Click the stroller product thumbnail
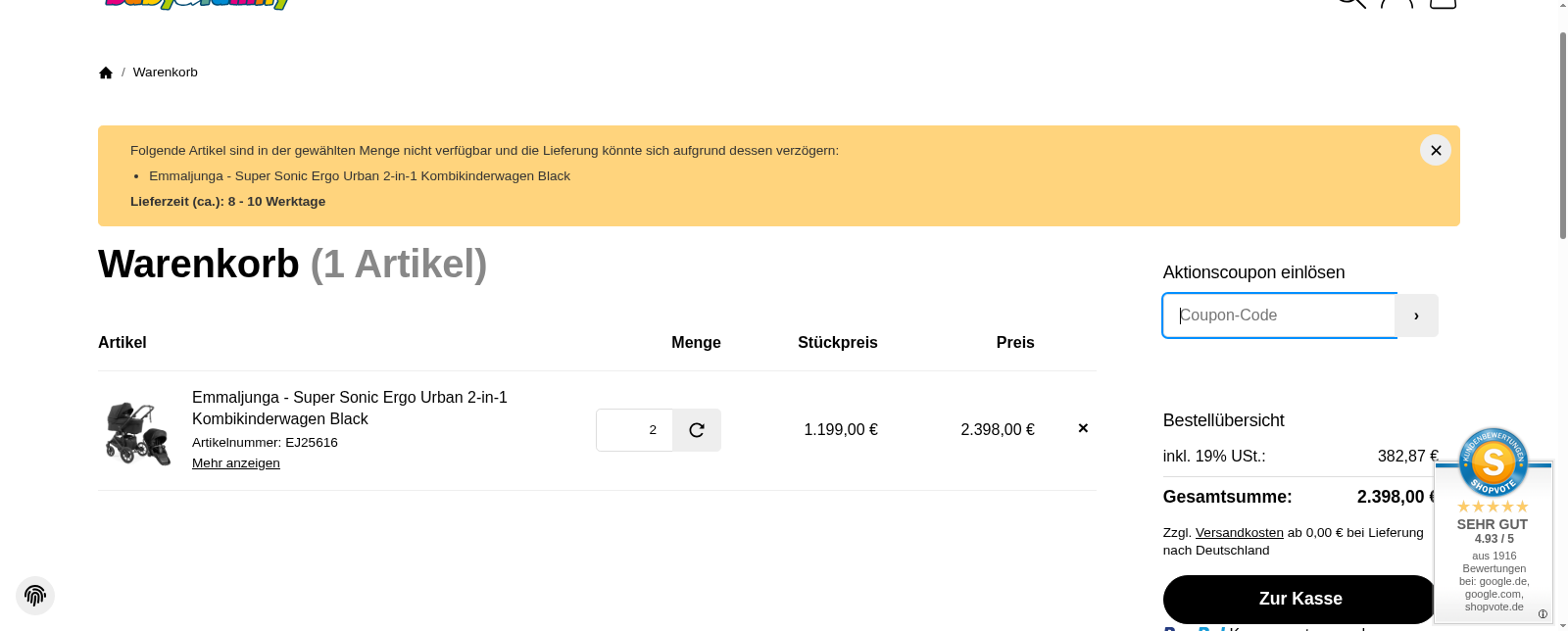1568x631 pixels. tap(138, 432)
